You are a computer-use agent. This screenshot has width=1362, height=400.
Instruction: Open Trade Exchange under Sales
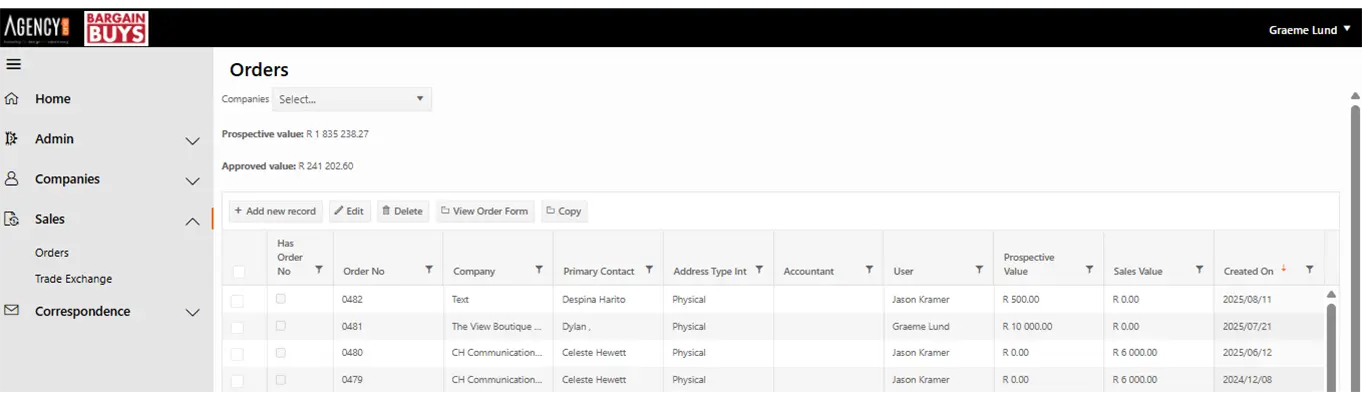tap(73, 279)
